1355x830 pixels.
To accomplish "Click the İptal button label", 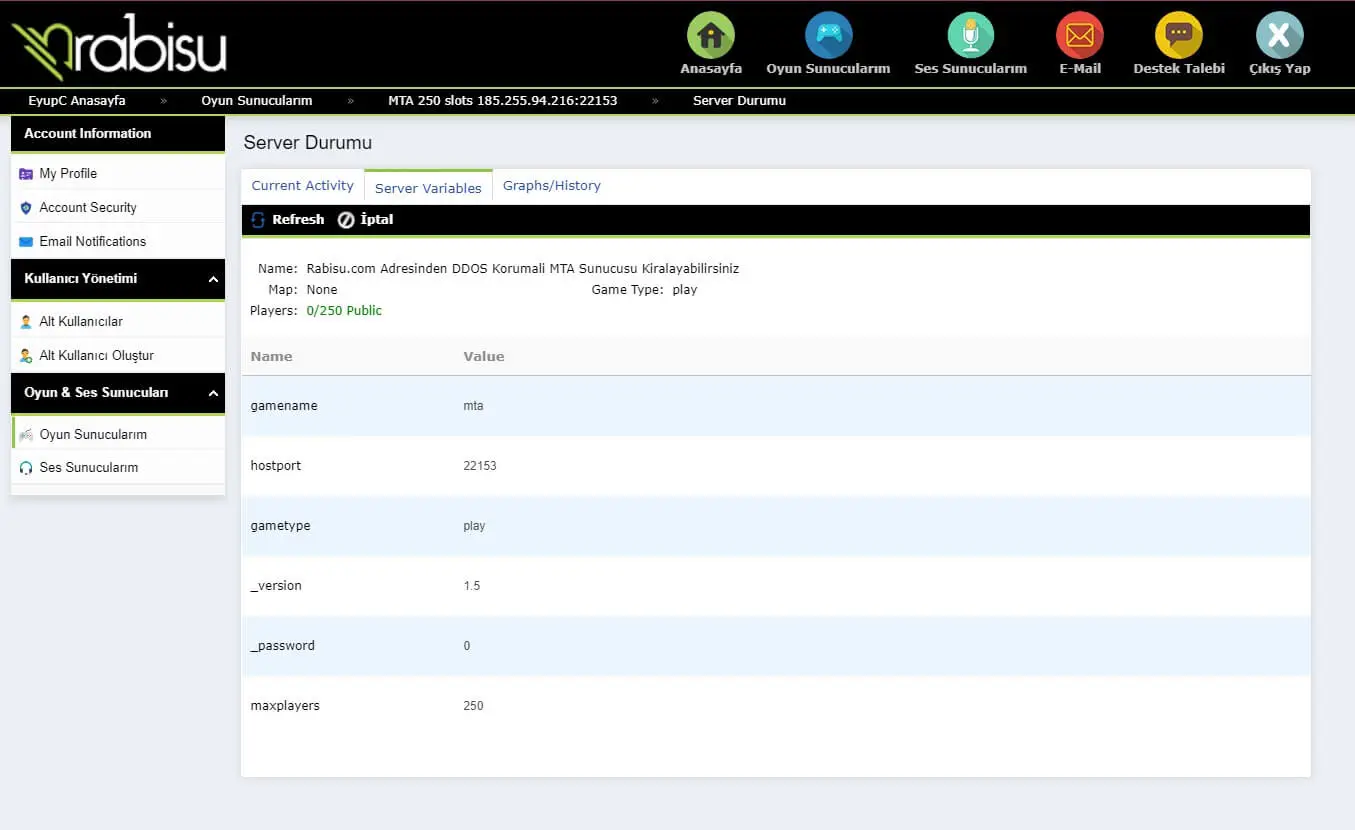I will (x=377, y=220).
